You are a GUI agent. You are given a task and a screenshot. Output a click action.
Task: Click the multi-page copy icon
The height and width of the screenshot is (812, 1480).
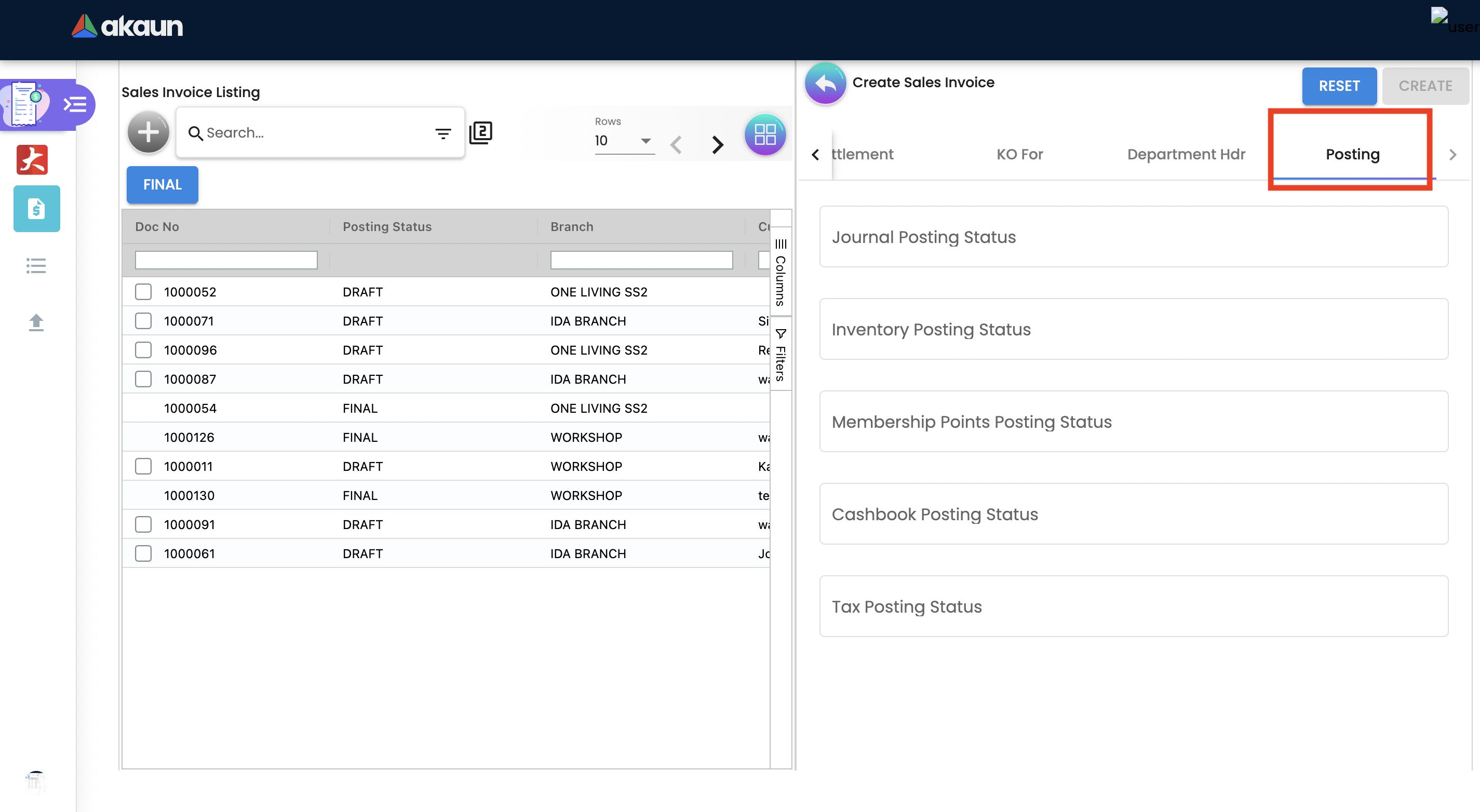[480, 133]
